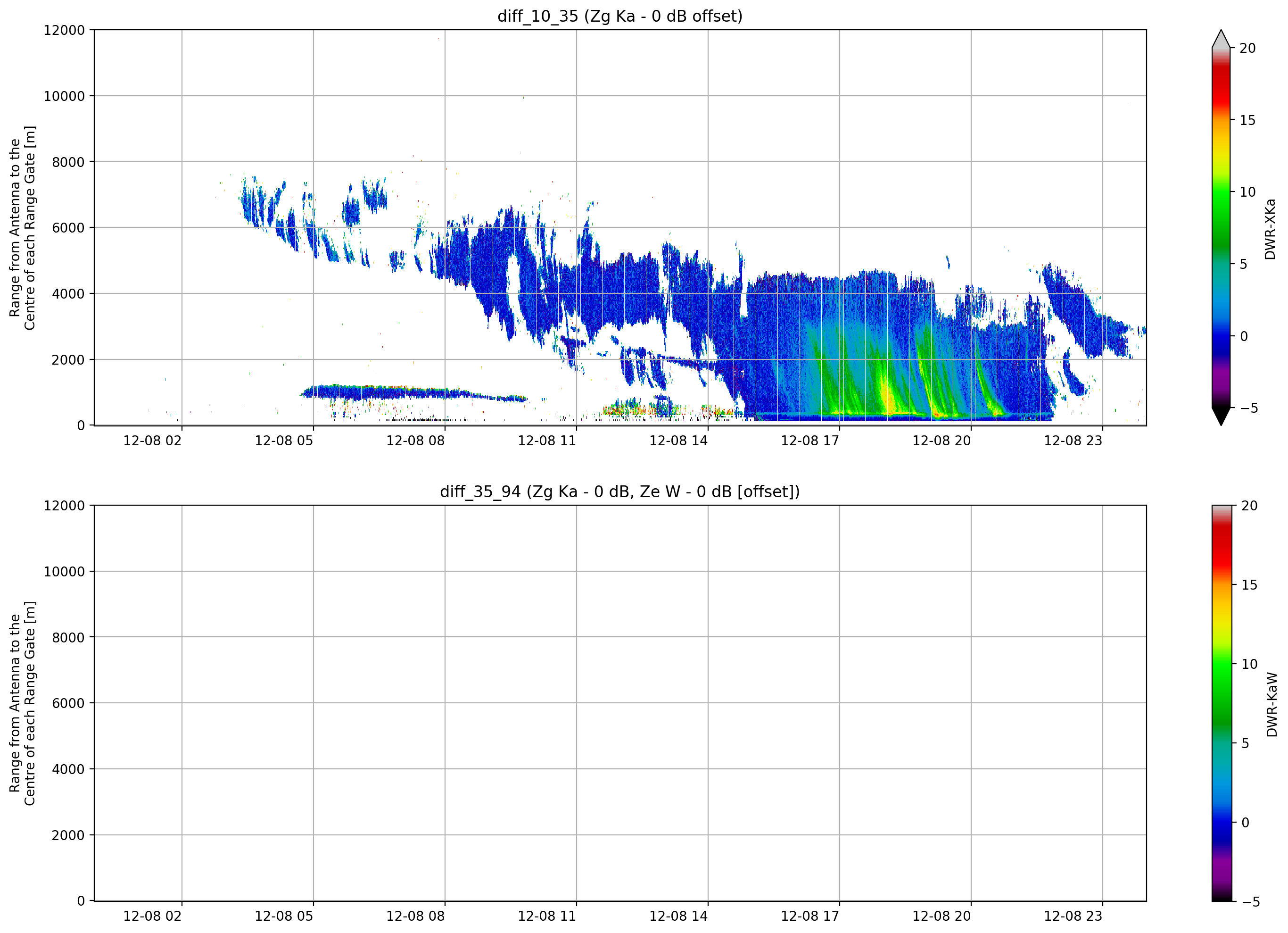Click time label 12-08 23 under diff_35_94 plot
This screenshot has width=1288, height=933.
click(x=1073, y=916)
